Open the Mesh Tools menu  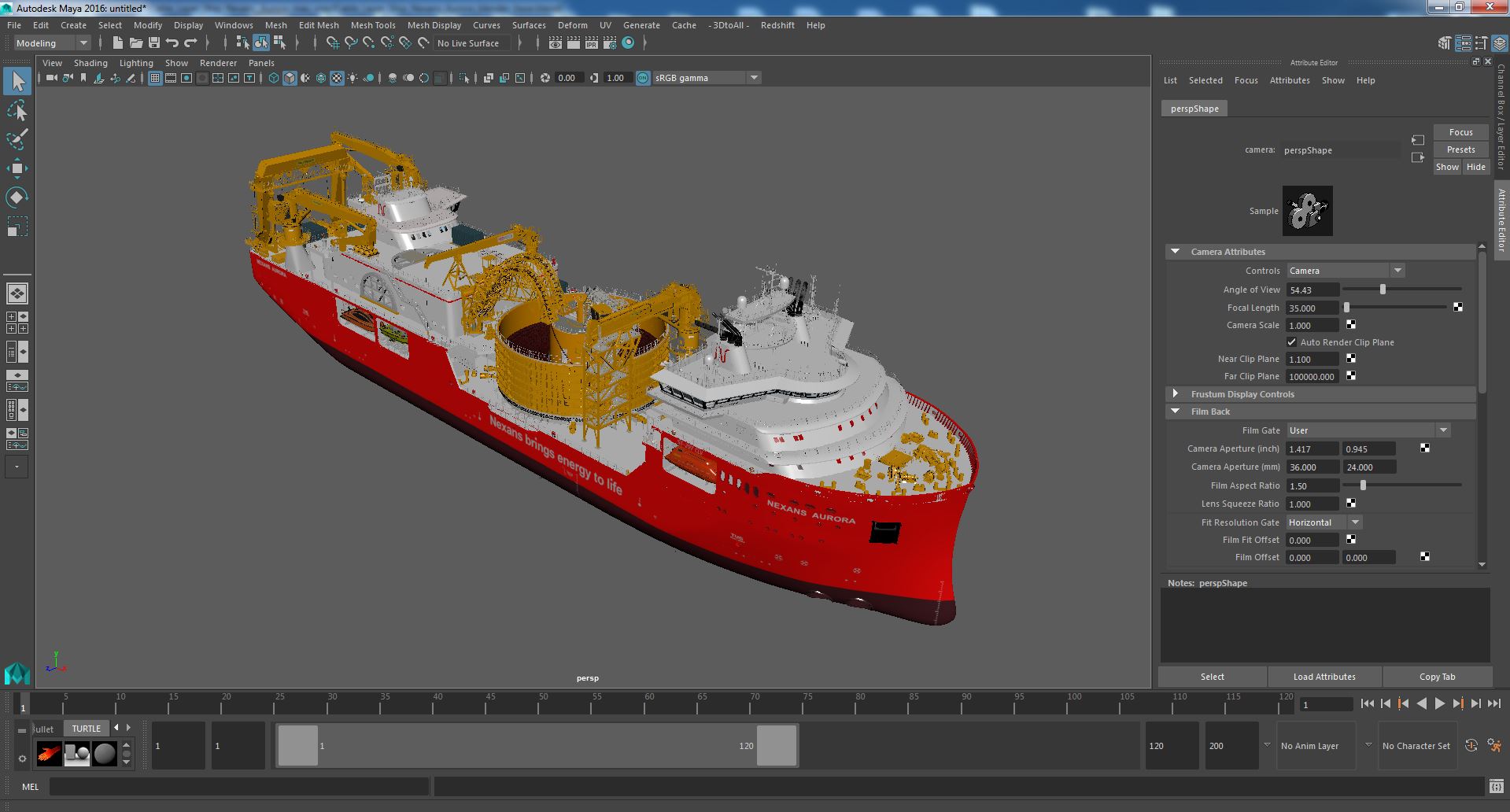[x=373, y=25]
